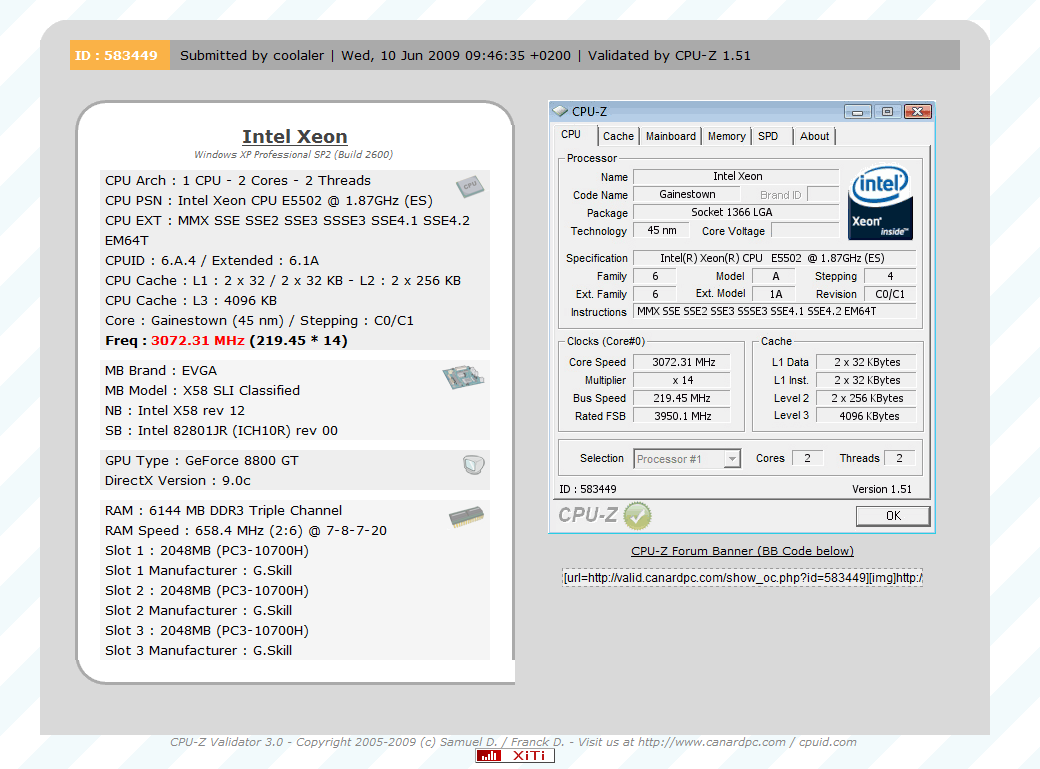This screenshot has height=769, width=1040.
Task: Click the Submitted by coolaler header text
Action: point(252,55)
